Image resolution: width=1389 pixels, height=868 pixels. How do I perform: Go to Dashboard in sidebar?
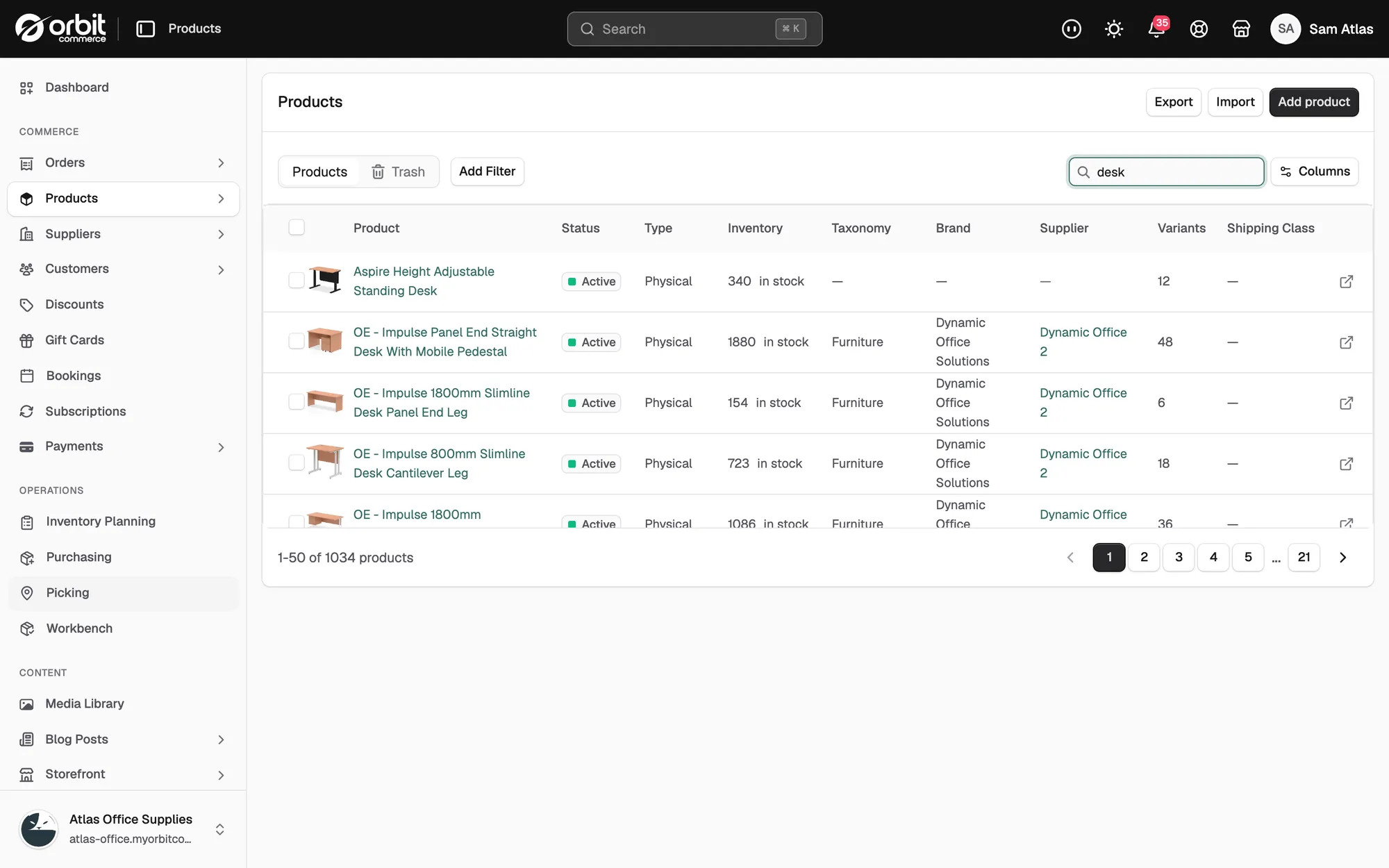(x=123, y=87)
